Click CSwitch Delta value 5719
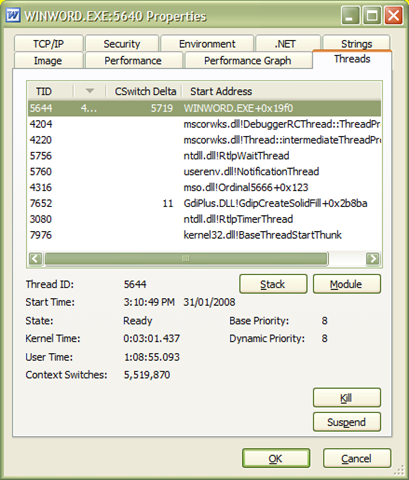The image size is (409, 480). pyautogui.click(x=162, y=108)
